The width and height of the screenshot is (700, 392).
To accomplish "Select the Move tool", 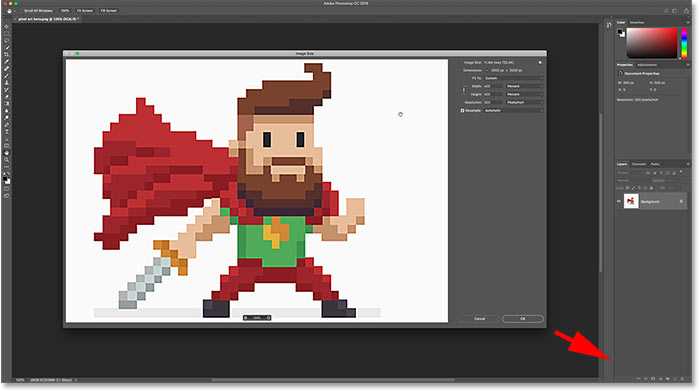I will (x=6, y=27).
